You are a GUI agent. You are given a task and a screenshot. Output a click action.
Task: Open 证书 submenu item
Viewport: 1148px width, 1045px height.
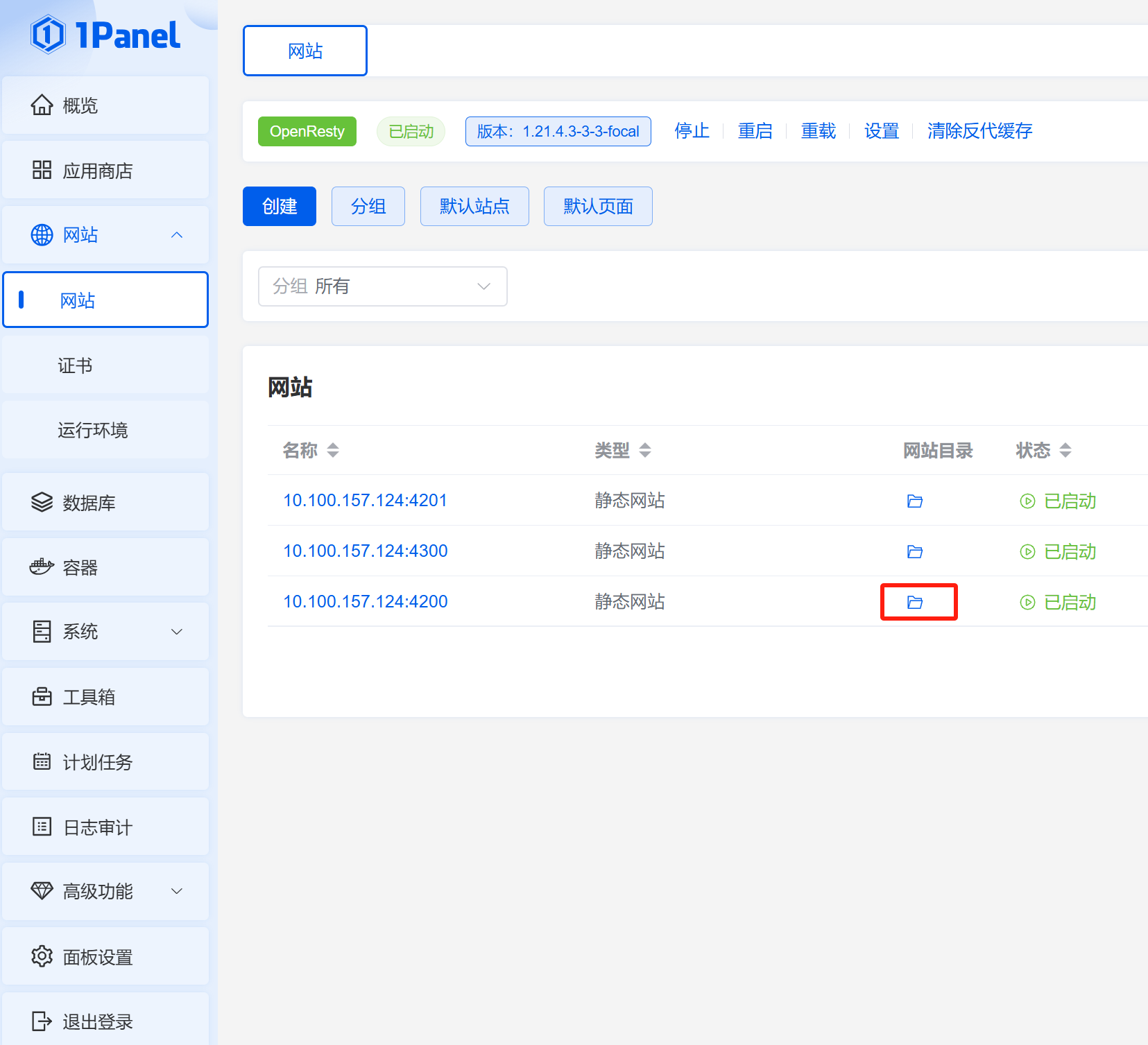75,365
